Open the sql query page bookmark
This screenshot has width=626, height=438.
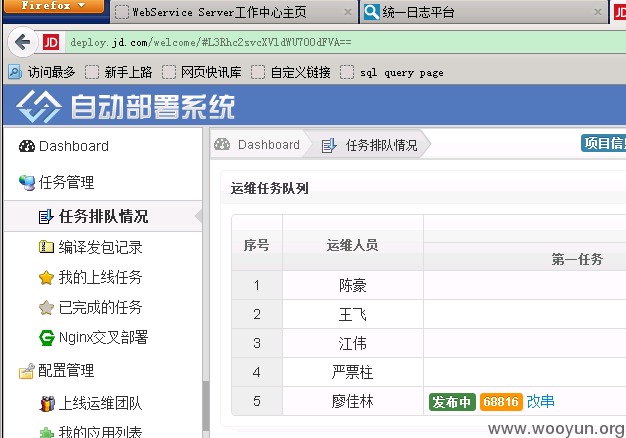point(392,72)
